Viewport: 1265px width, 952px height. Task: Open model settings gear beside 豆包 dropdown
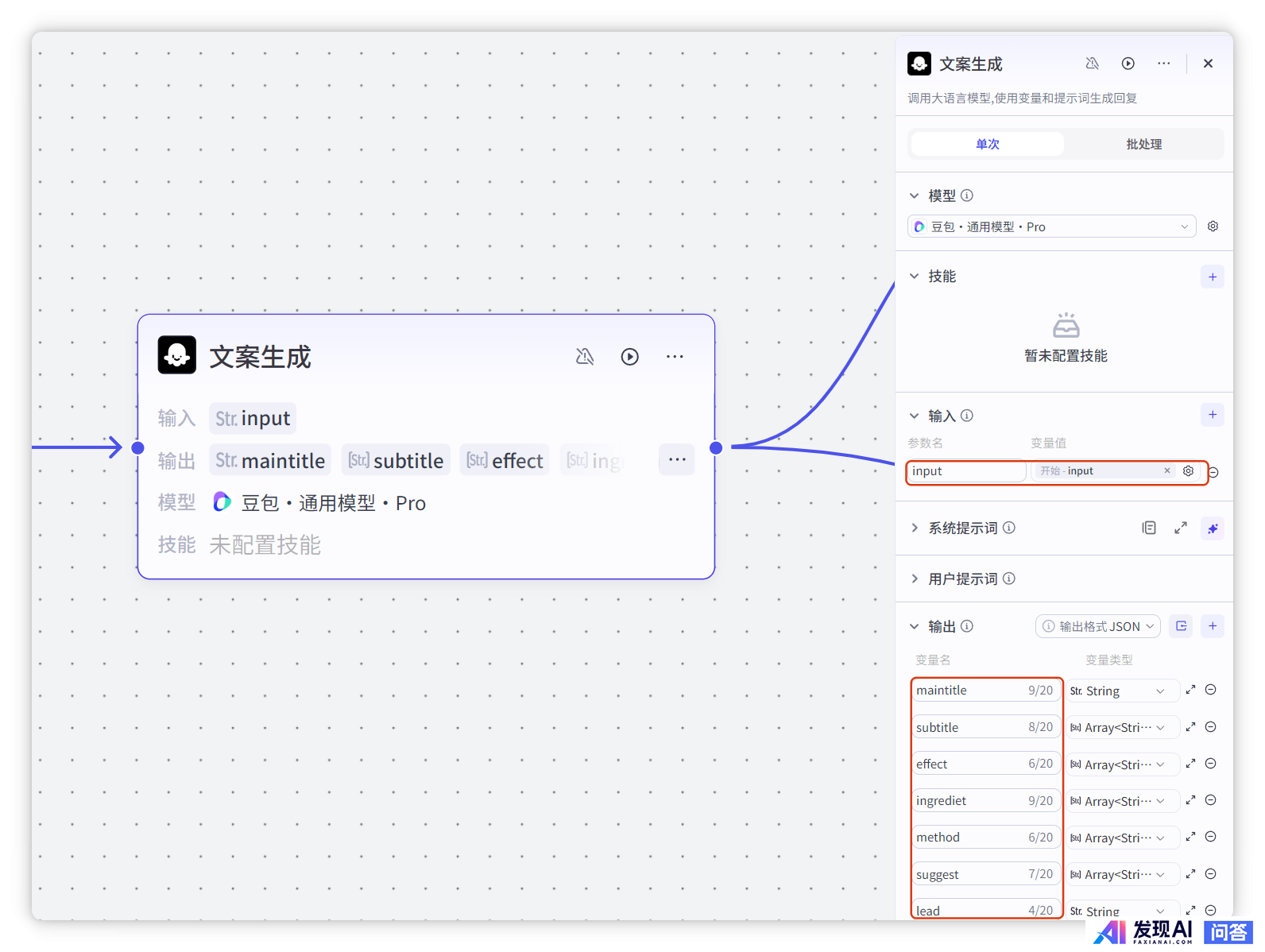pyautogui.click(x=1213, y=226)
